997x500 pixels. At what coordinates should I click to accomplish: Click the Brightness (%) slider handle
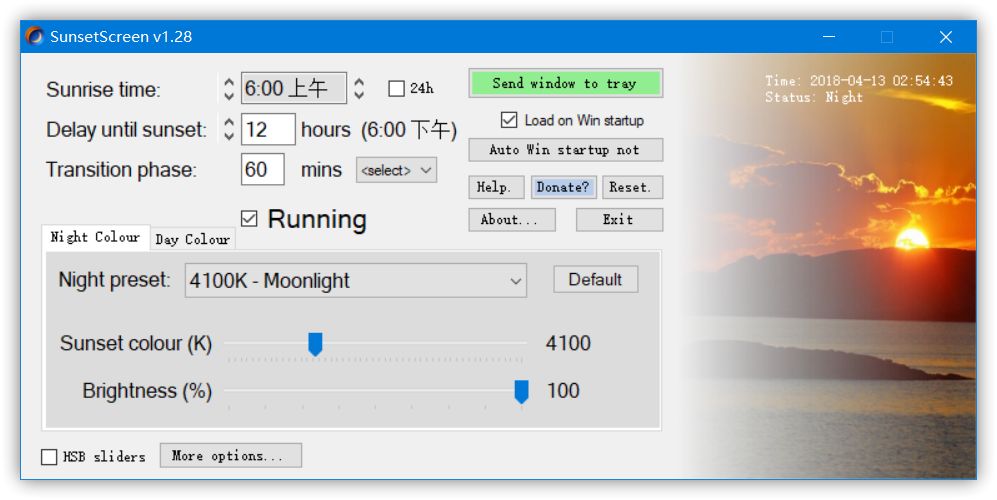521,392
